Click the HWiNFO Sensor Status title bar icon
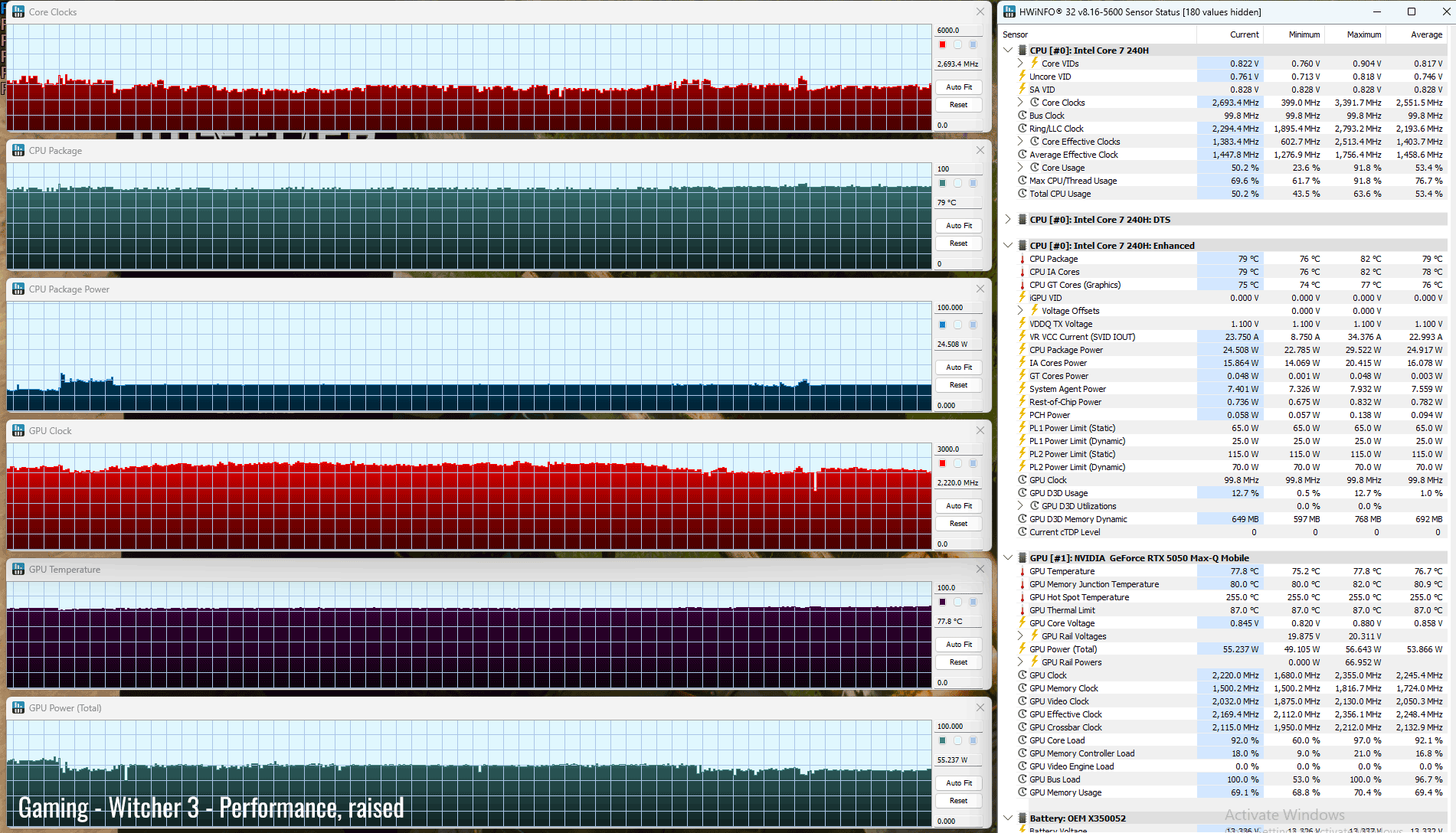Screen dimensions: 1456x833 tap(1009, 11)
